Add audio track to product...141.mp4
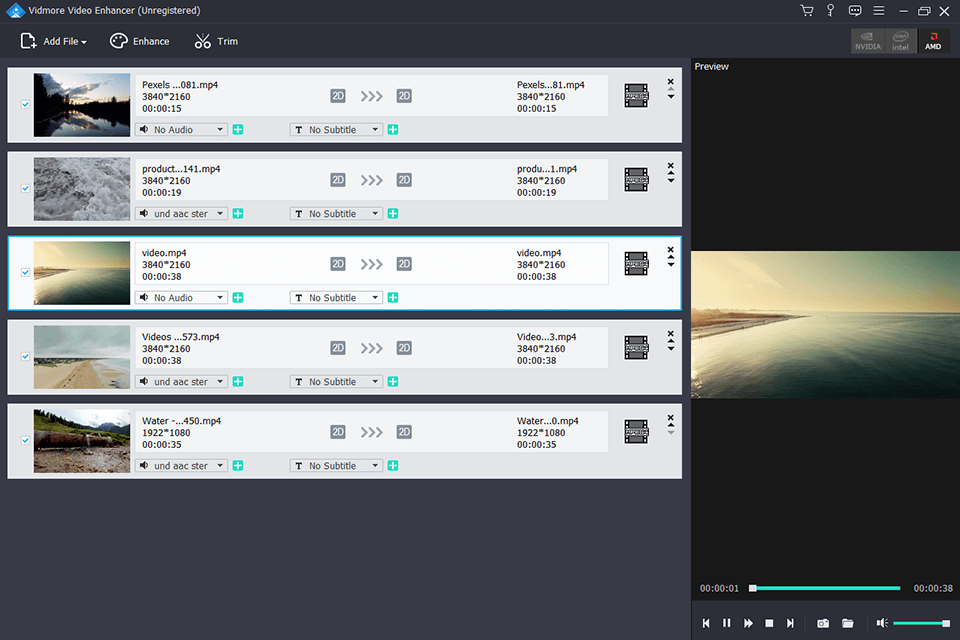 238,214
